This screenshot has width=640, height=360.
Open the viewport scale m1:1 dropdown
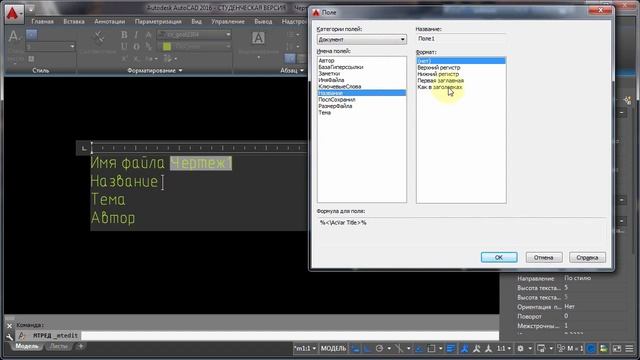[x=305, y=349]
